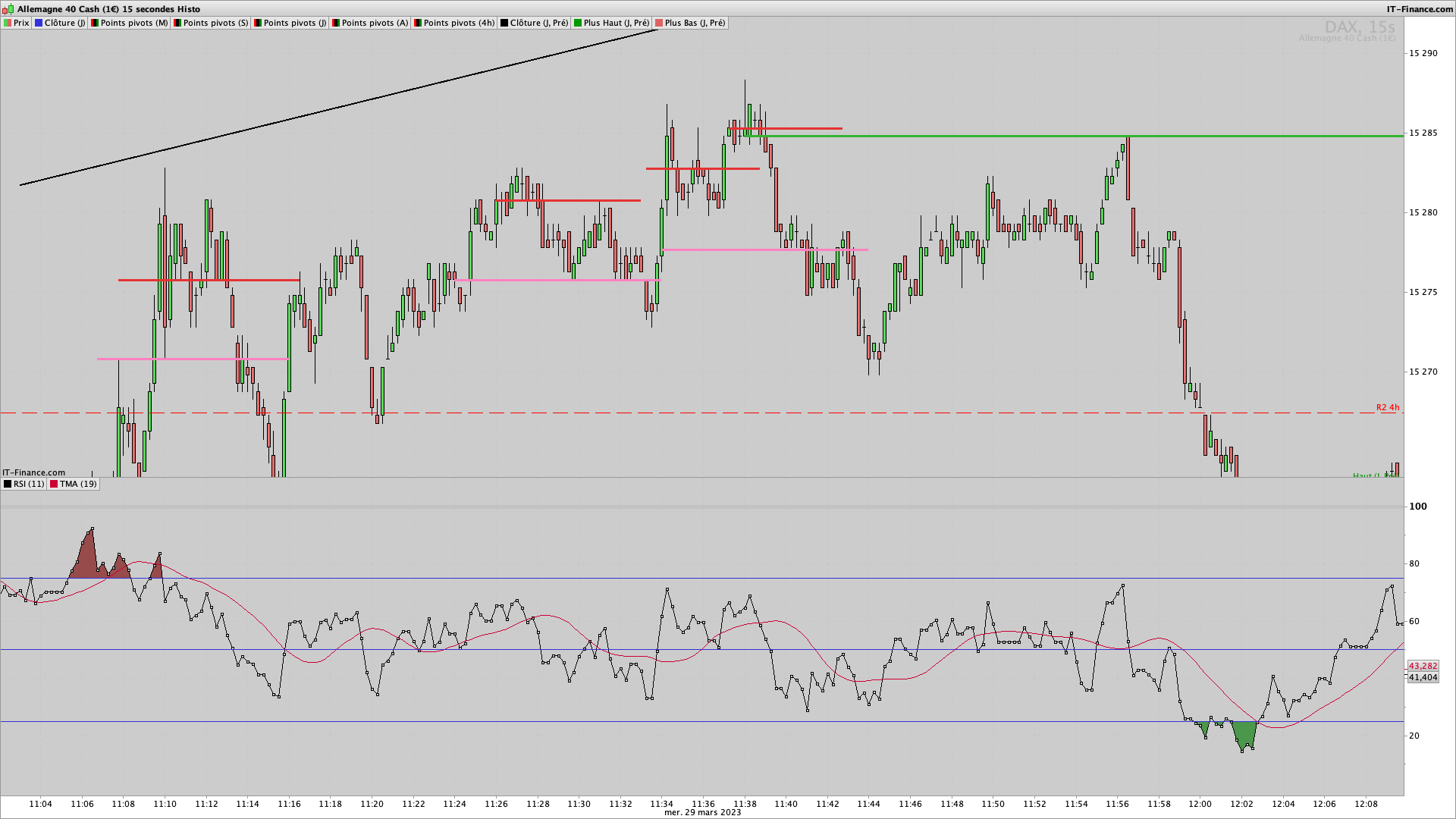Click the 43,282 TMA value tag
Viewport: 1456px width, 819px height.
coord(1423,666)
